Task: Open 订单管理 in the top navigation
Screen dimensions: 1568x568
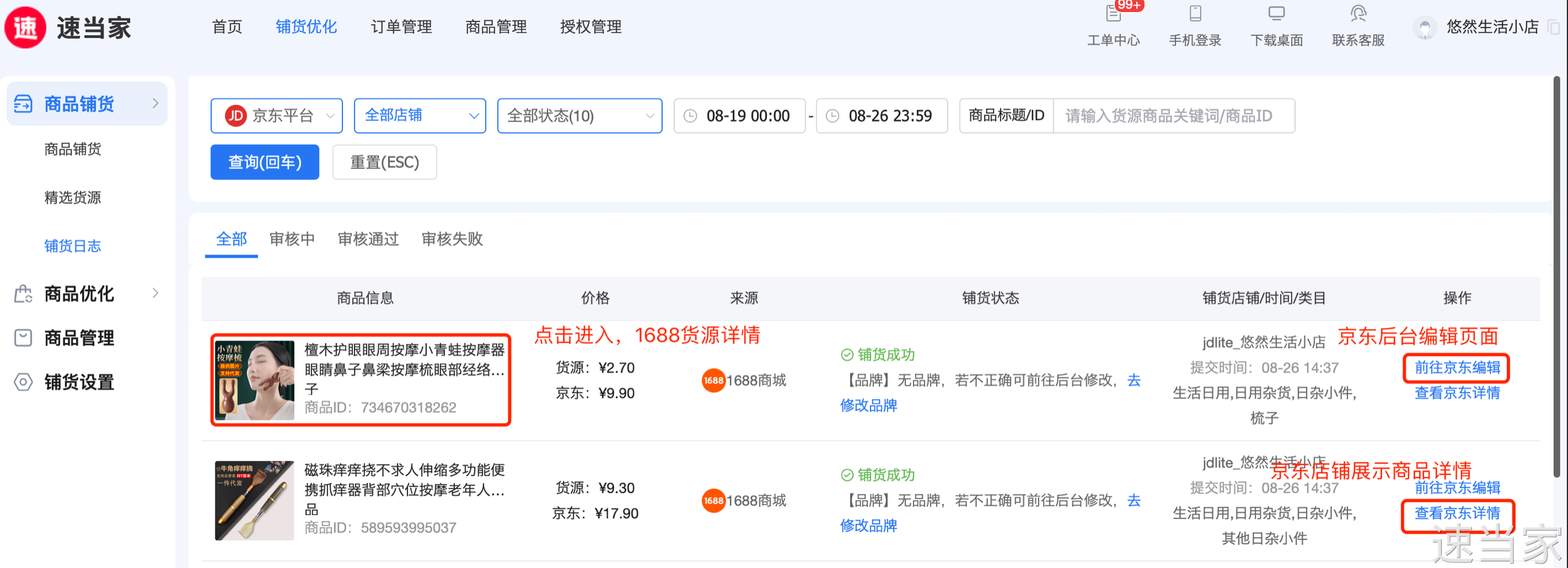Action: pyautogui.click(x=401, y=27)
